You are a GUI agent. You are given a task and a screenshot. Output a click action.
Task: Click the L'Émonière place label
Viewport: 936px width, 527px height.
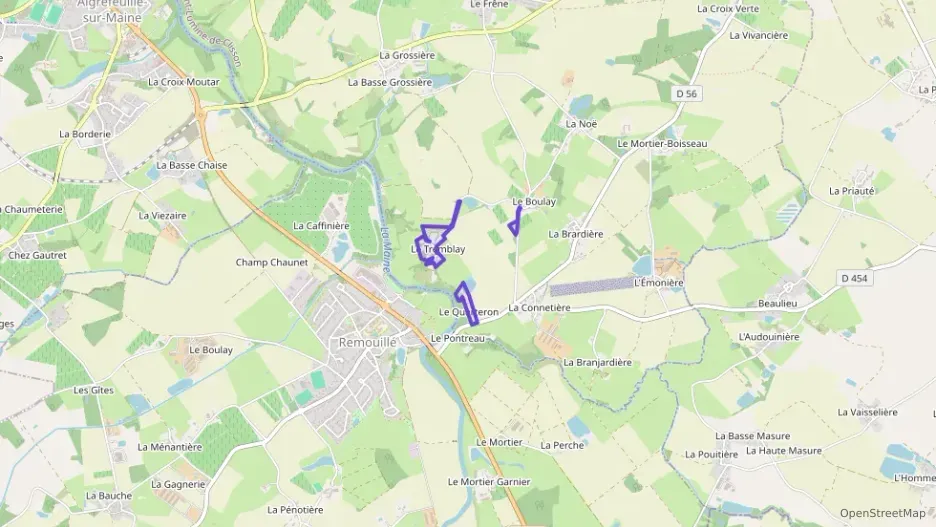[x=658, y=283]
